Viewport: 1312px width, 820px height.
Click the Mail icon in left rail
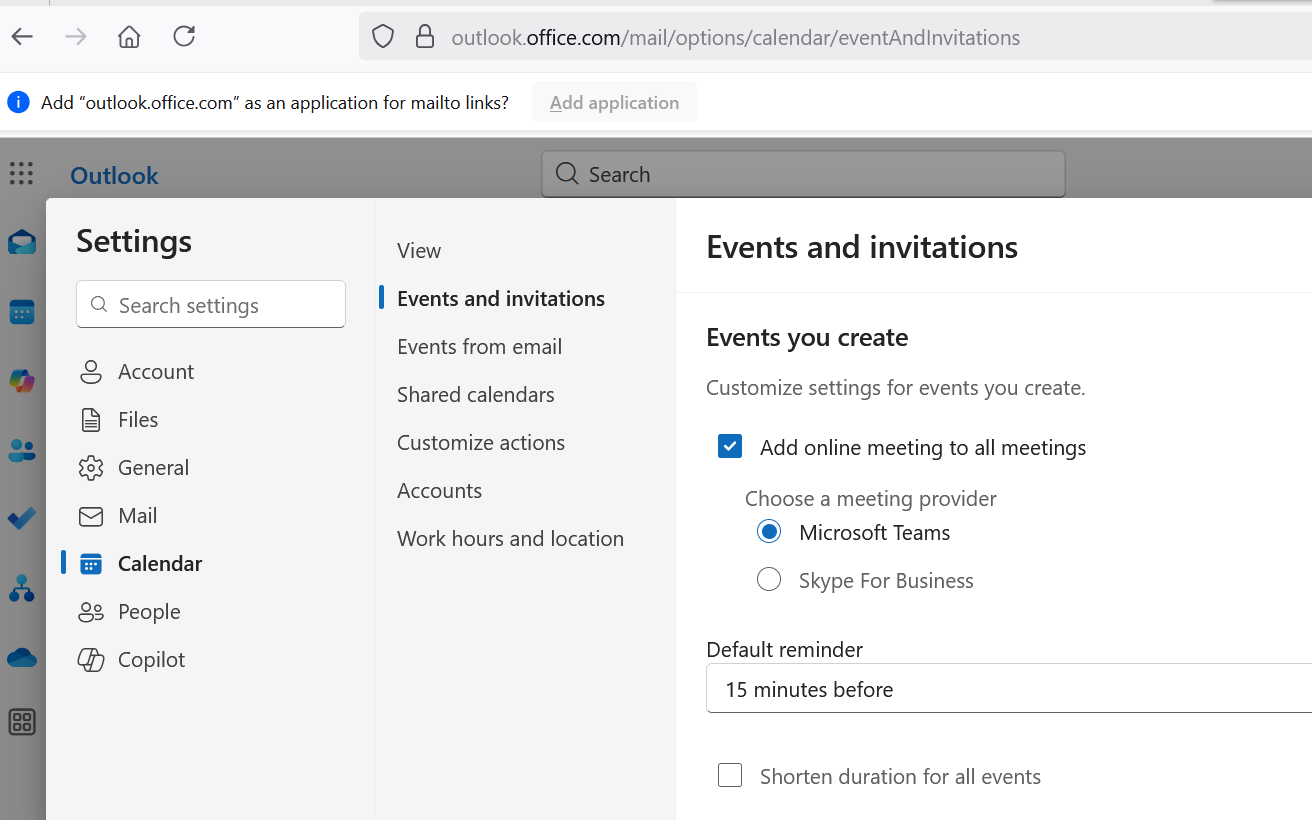pos(22,242)
